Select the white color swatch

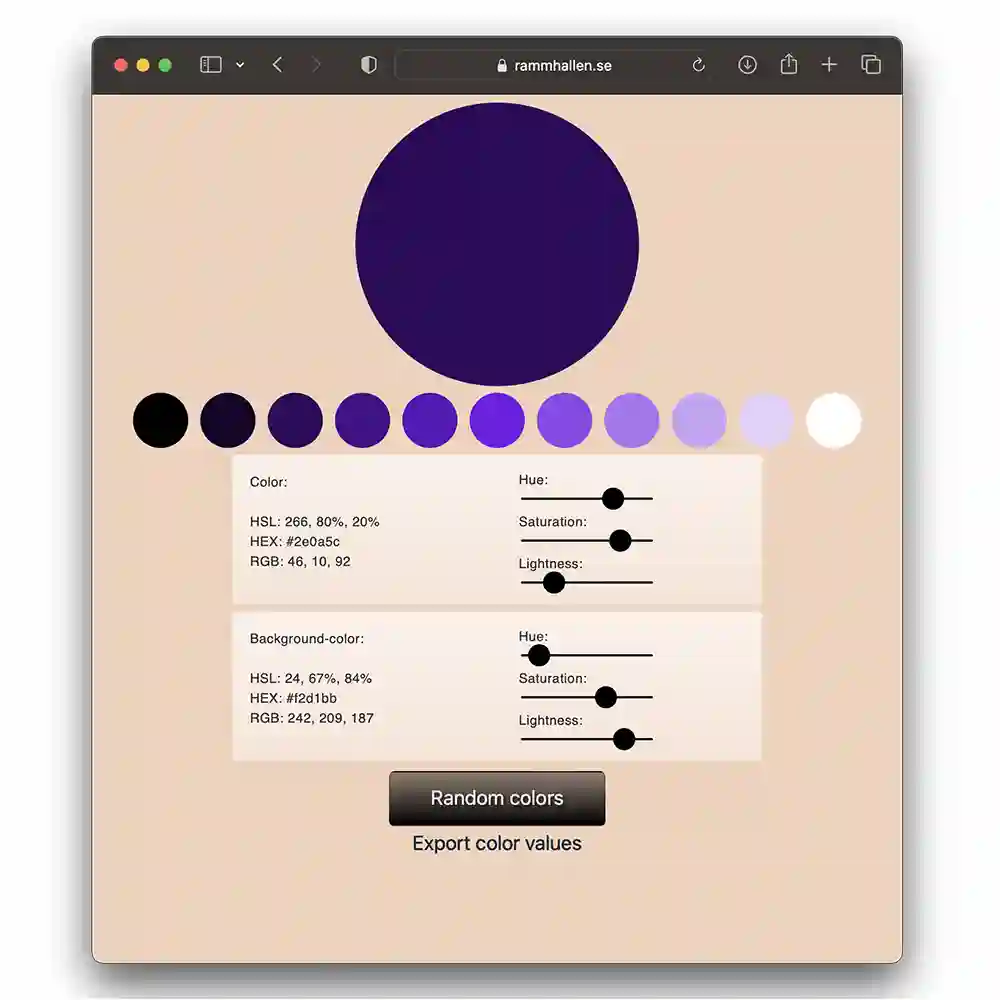point(834,420)
